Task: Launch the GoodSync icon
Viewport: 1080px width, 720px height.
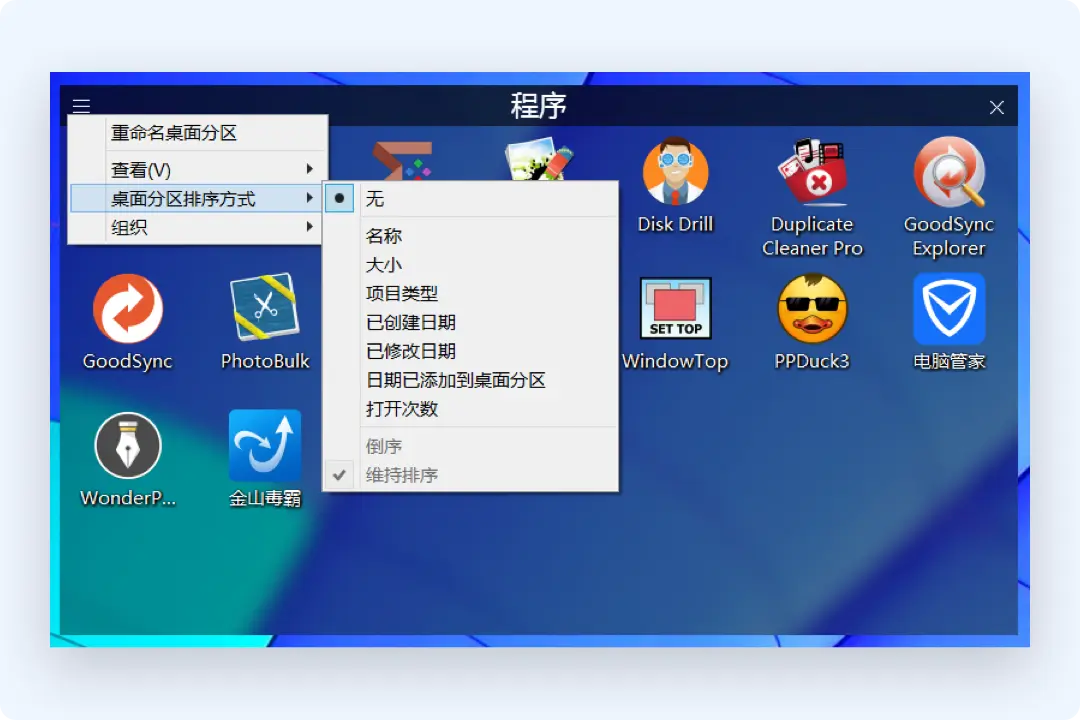Action: [x=127, y=309]
